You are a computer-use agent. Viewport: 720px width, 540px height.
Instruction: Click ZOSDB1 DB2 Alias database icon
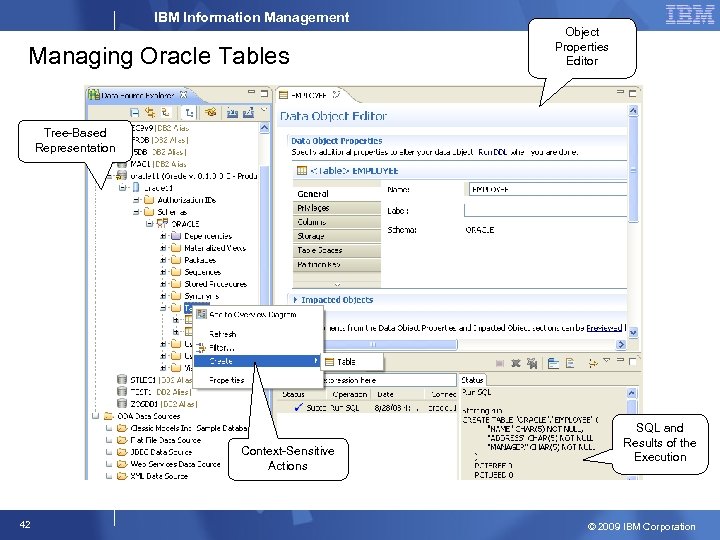[x=122, y=403]
